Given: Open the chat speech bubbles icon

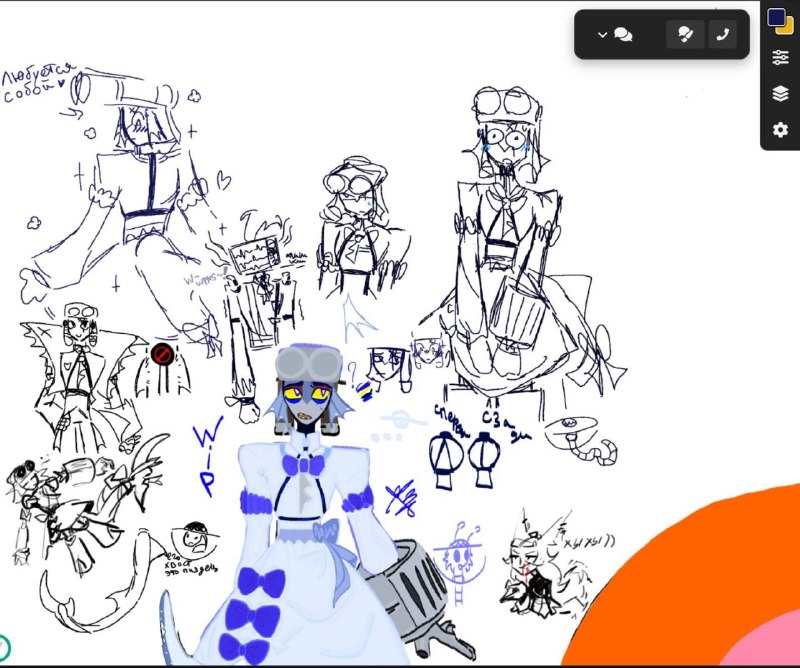Looking at the screenshot, I should [x=623, y=35].
